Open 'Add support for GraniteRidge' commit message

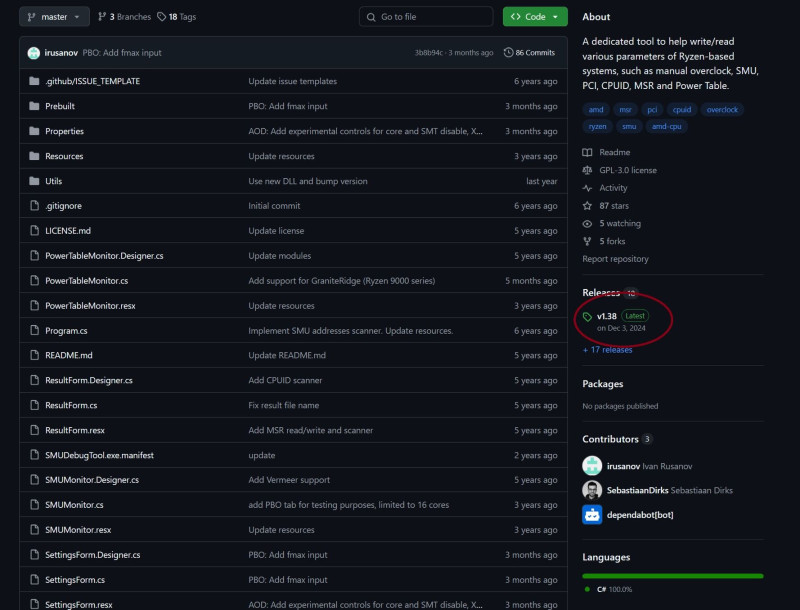[x=341, y=281]
